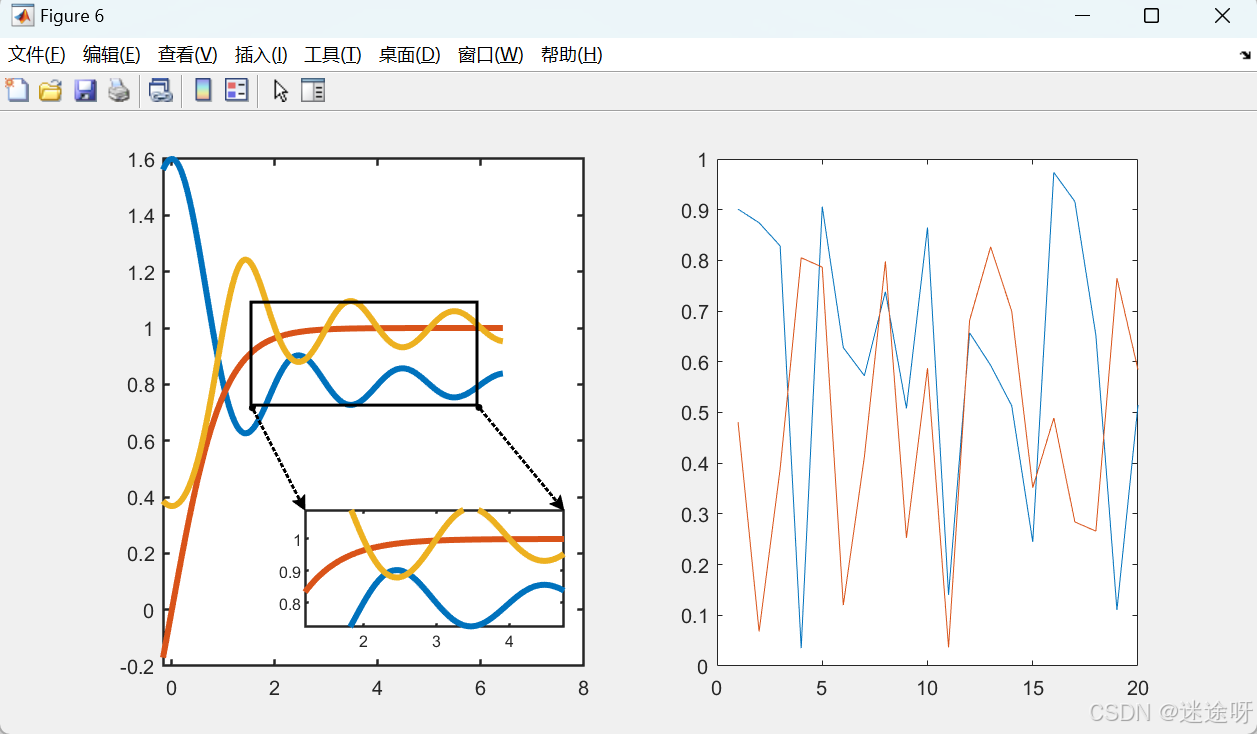Image resolution: width=1257 pixels, height=734 pixels.
Task: Click inside the right line plot axes
Action: [x=927, y=412]
